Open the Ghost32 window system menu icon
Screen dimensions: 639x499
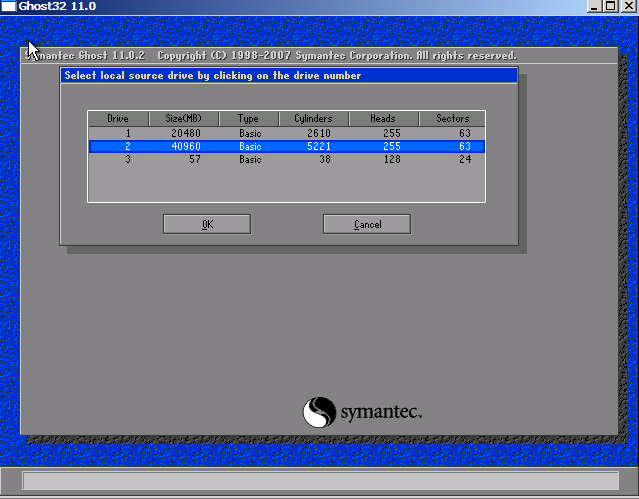point(8,6)
